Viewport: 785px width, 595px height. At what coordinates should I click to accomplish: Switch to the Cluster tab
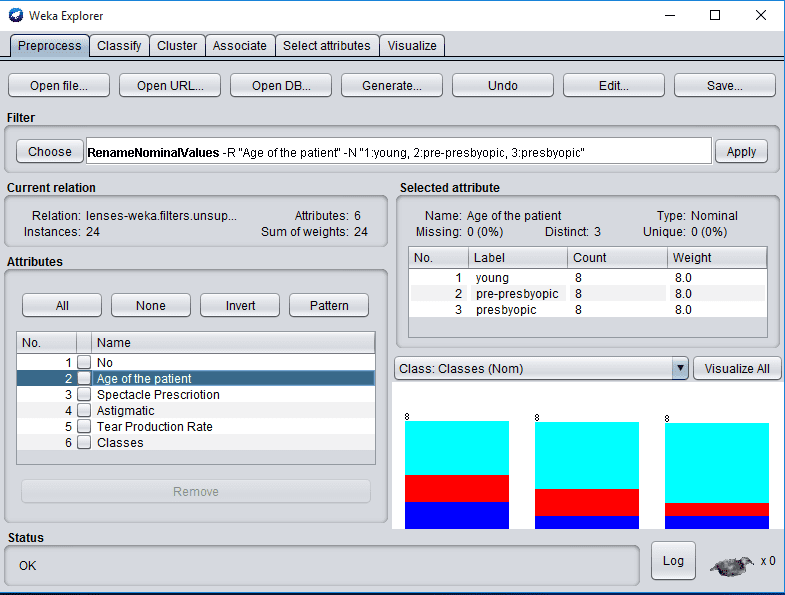tap(177, 46)
